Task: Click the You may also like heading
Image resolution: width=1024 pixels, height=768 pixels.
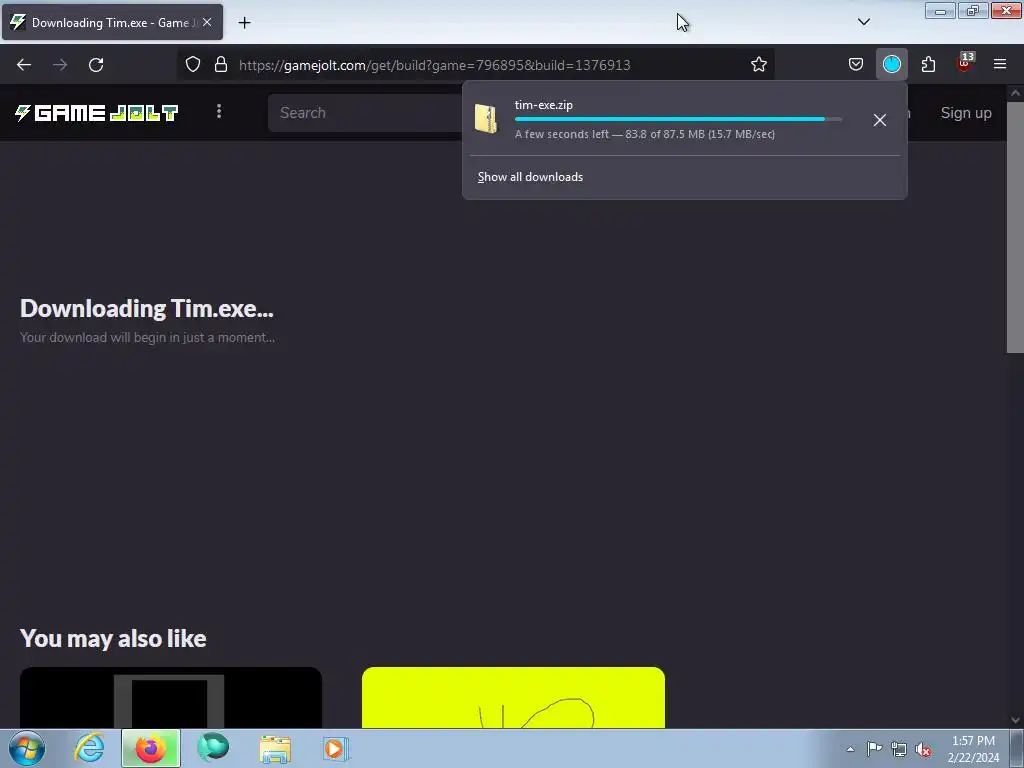Action: point(113,638)
